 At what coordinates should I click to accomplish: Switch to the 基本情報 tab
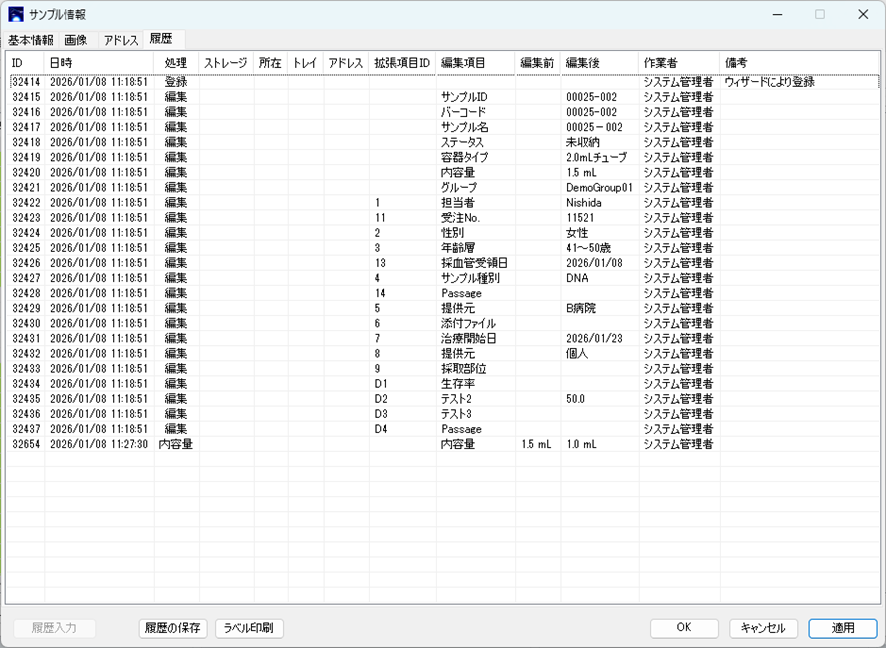coord(31,40)
